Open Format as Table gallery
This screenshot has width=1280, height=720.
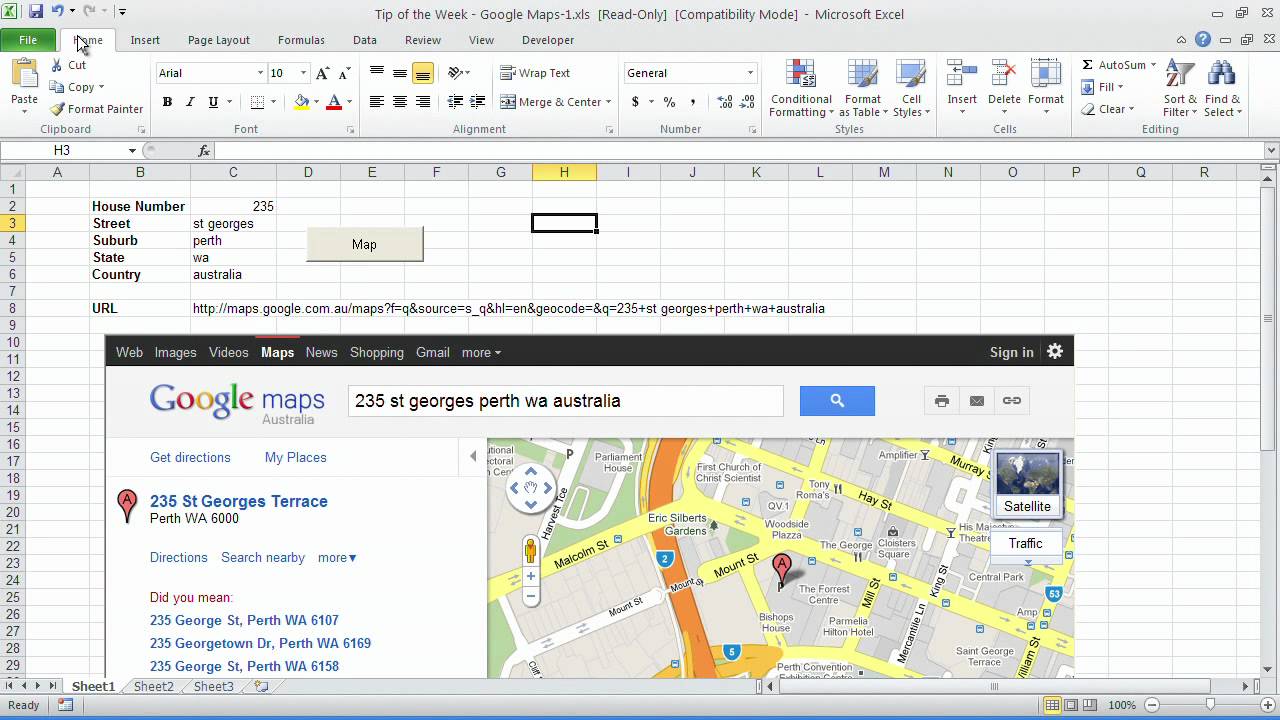(x=862, y=89)
